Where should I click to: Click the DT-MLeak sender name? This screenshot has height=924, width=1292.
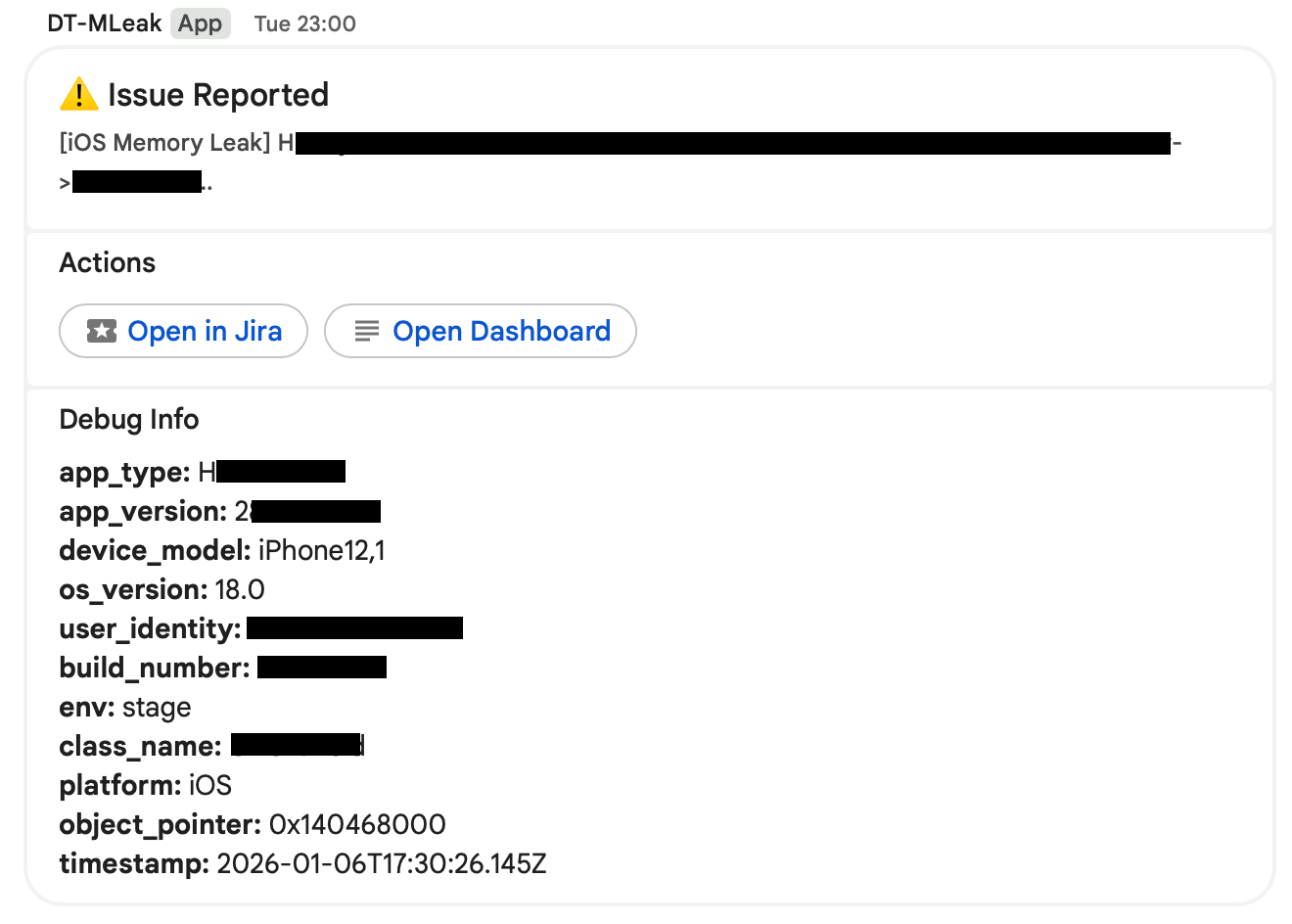point(105,23)
